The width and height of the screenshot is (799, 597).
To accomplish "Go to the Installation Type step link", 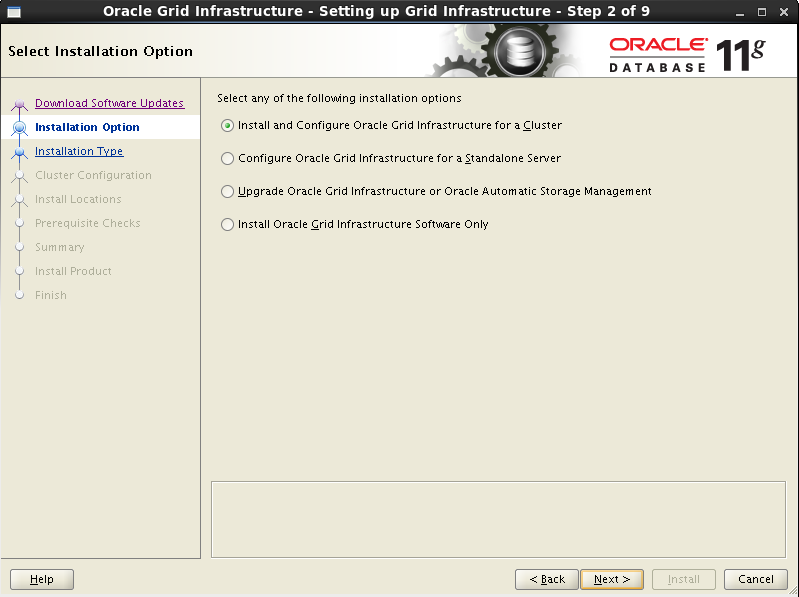I will (x=79, y=151).
